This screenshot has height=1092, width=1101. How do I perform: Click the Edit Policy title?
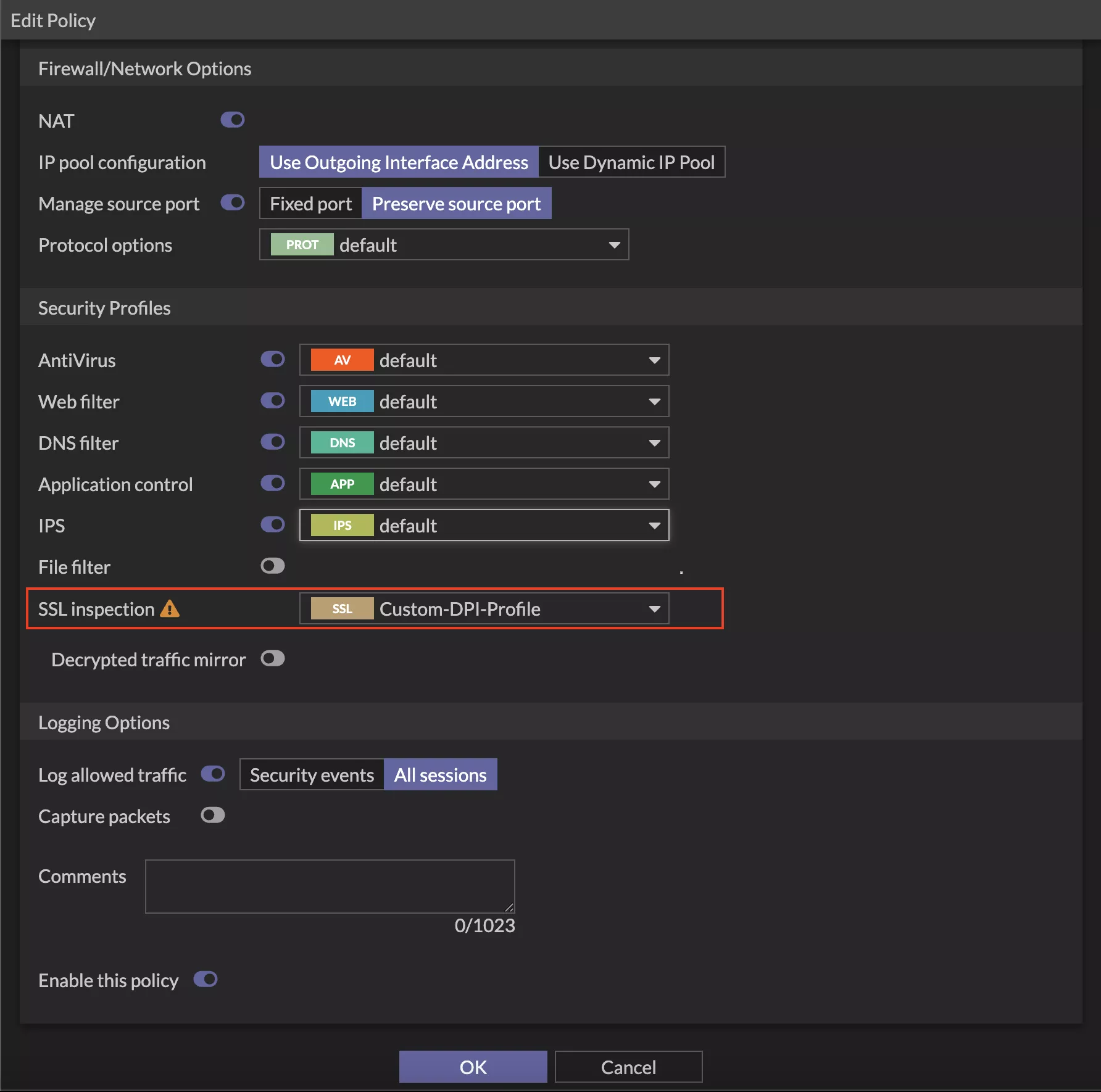pyautogui.click(x=53, y=20)
